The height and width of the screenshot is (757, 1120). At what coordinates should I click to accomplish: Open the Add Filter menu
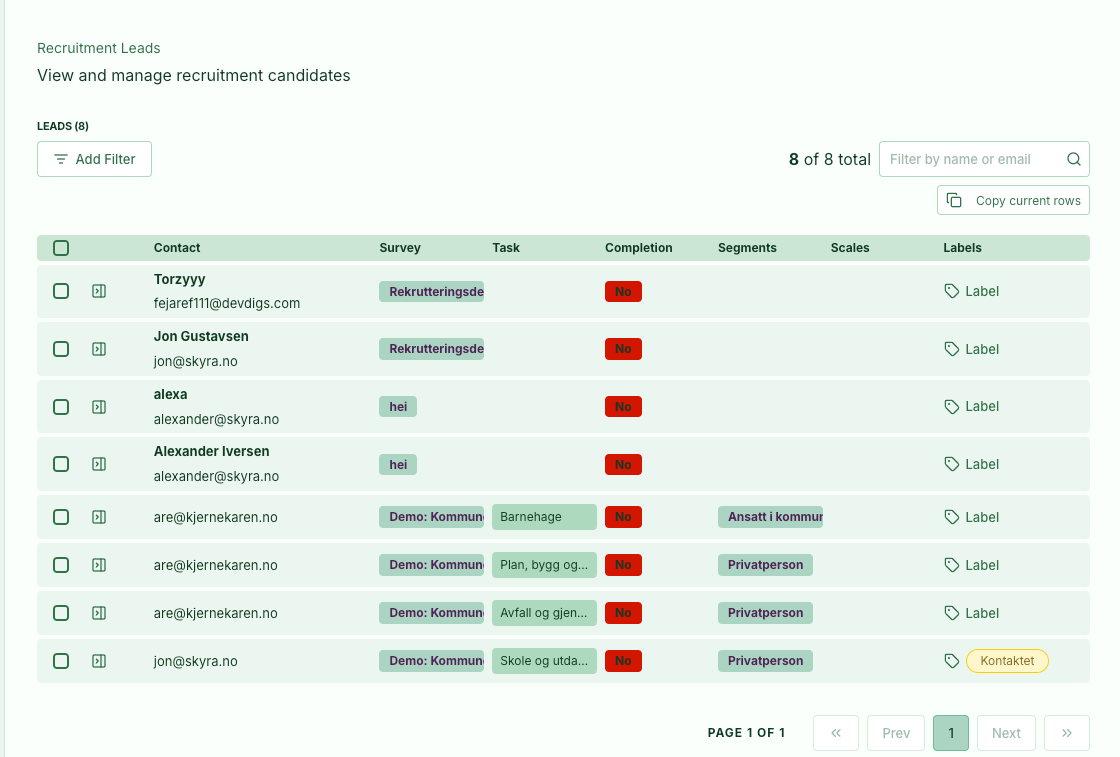(94, 159)
